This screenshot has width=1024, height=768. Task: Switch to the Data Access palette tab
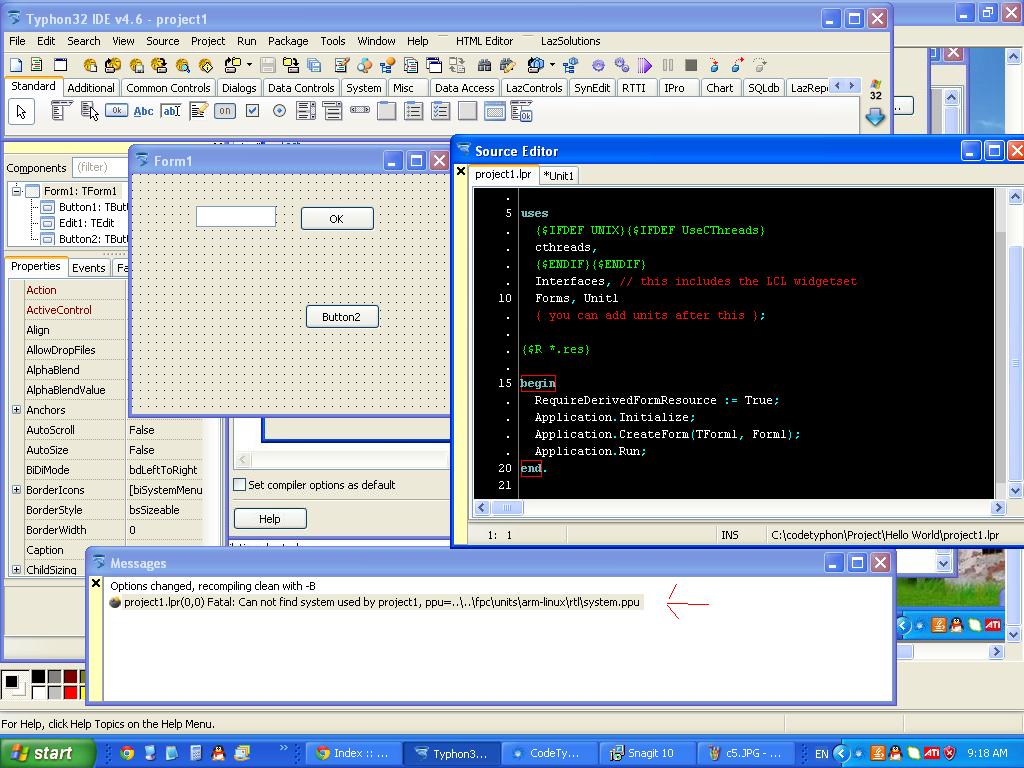click(464, 88)
